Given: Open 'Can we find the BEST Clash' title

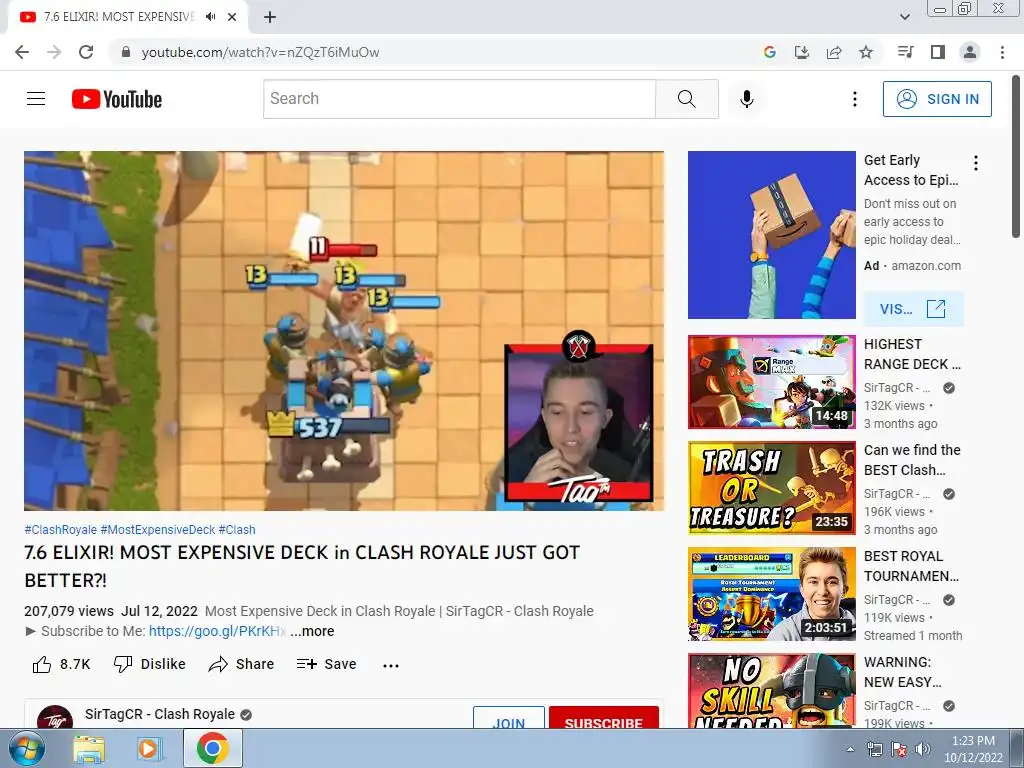Looking at the screenshot, I should pyautogui.click(x=912, y=460).
